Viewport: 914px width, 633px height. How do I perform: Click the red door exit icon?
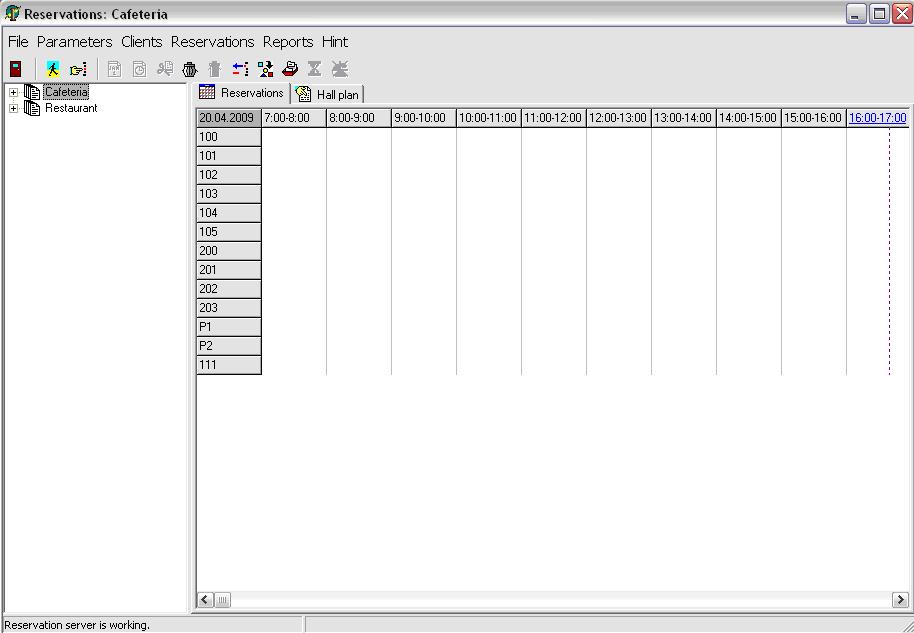[x=16, y=69]
